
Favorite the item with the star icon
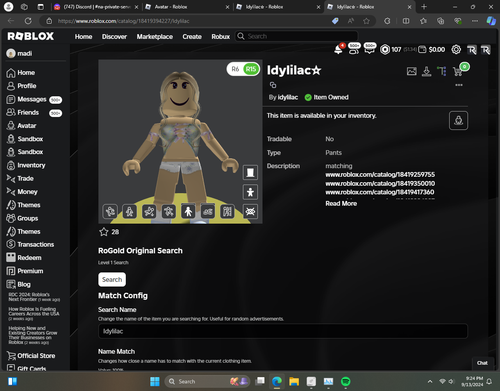point(104,232)
